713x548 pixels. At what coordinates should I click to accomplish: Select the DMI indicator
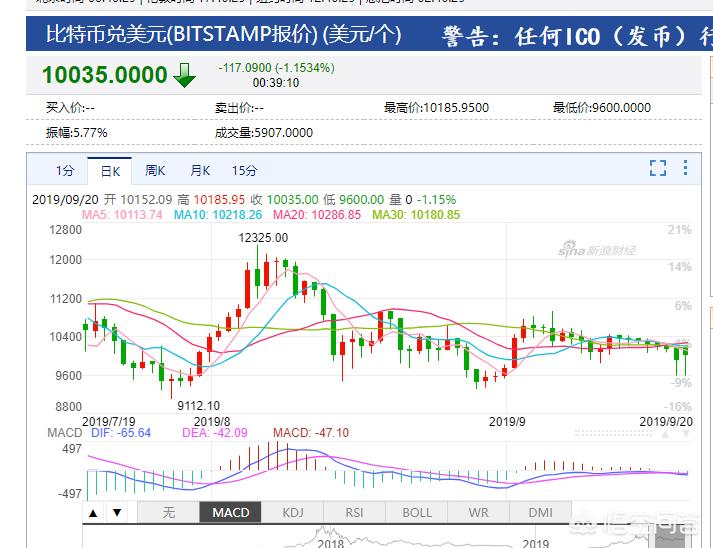pos(540,513)
